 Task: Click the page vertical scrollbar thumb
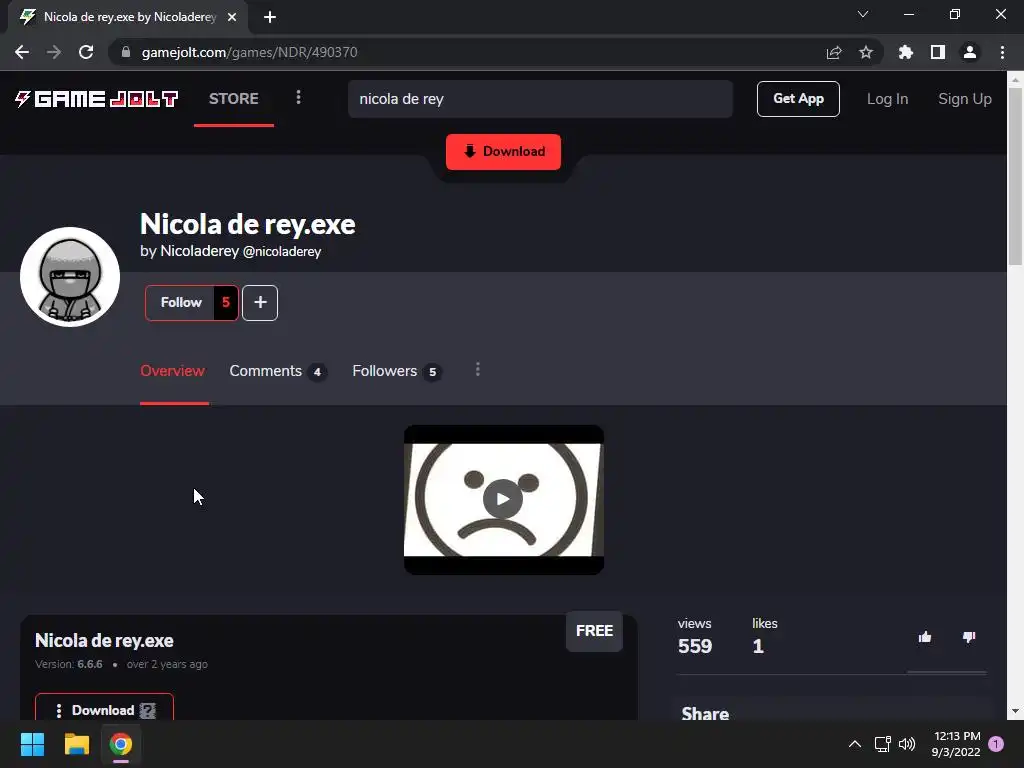(x=1015, y=176)
